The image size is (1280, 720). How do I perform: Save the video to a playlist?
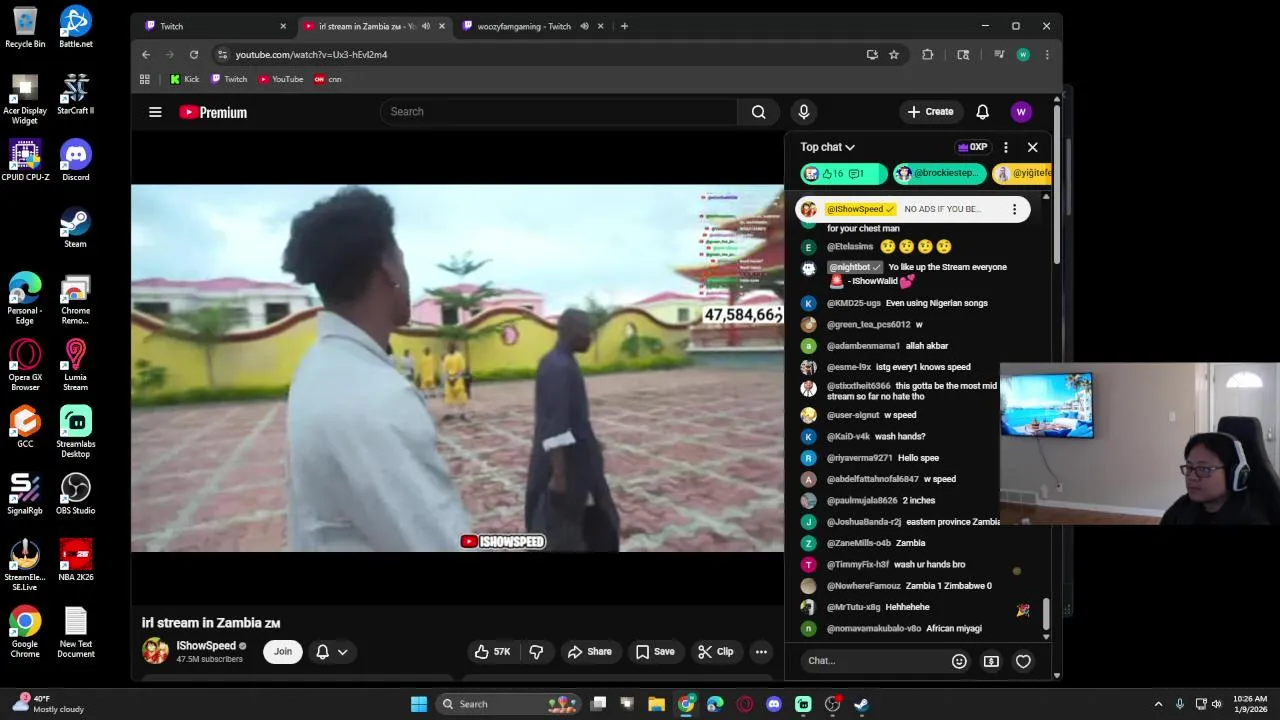(x=655, y=652)
